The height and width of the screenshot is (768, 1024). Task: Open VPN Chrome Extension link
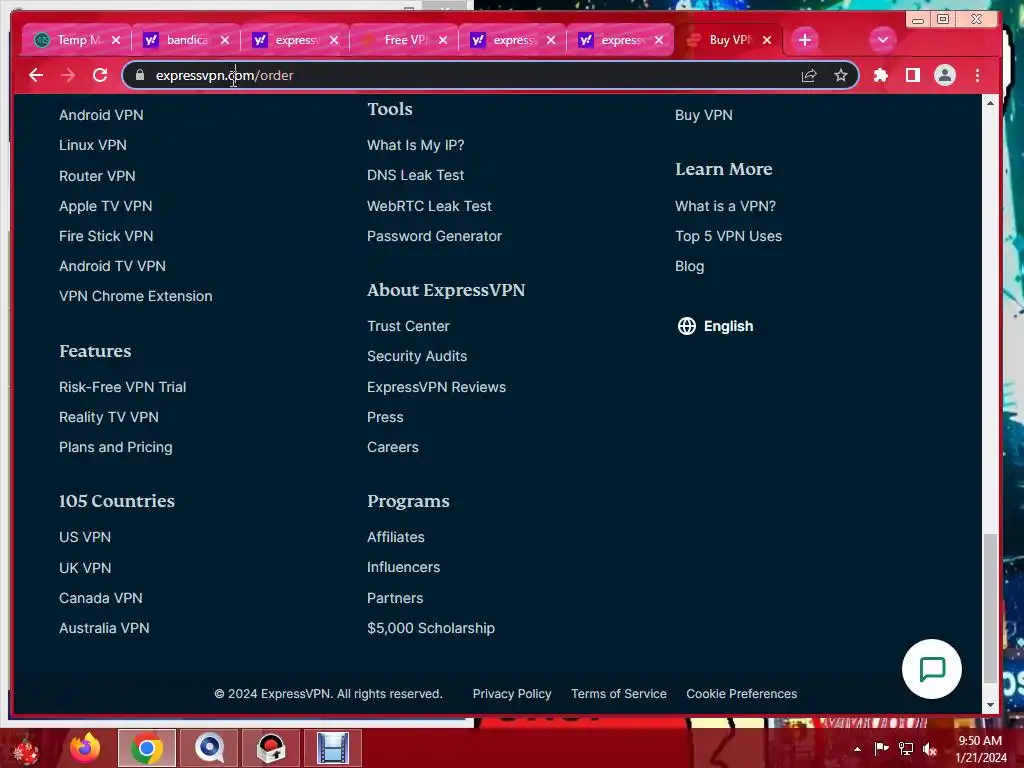tap(136, 296)
